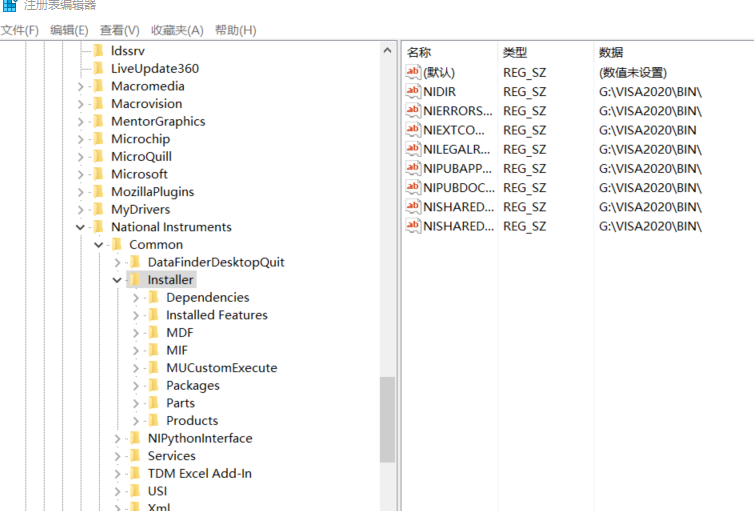Click the G:\VISA2020\BIN data of NIEXTCO
This screenshot has width=754, height=511.
(x=647, y=130)
